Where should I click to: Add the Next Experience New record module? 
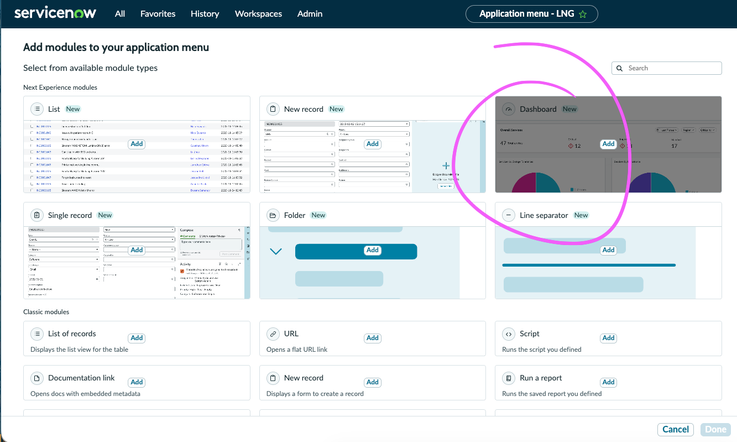(373, 144)
